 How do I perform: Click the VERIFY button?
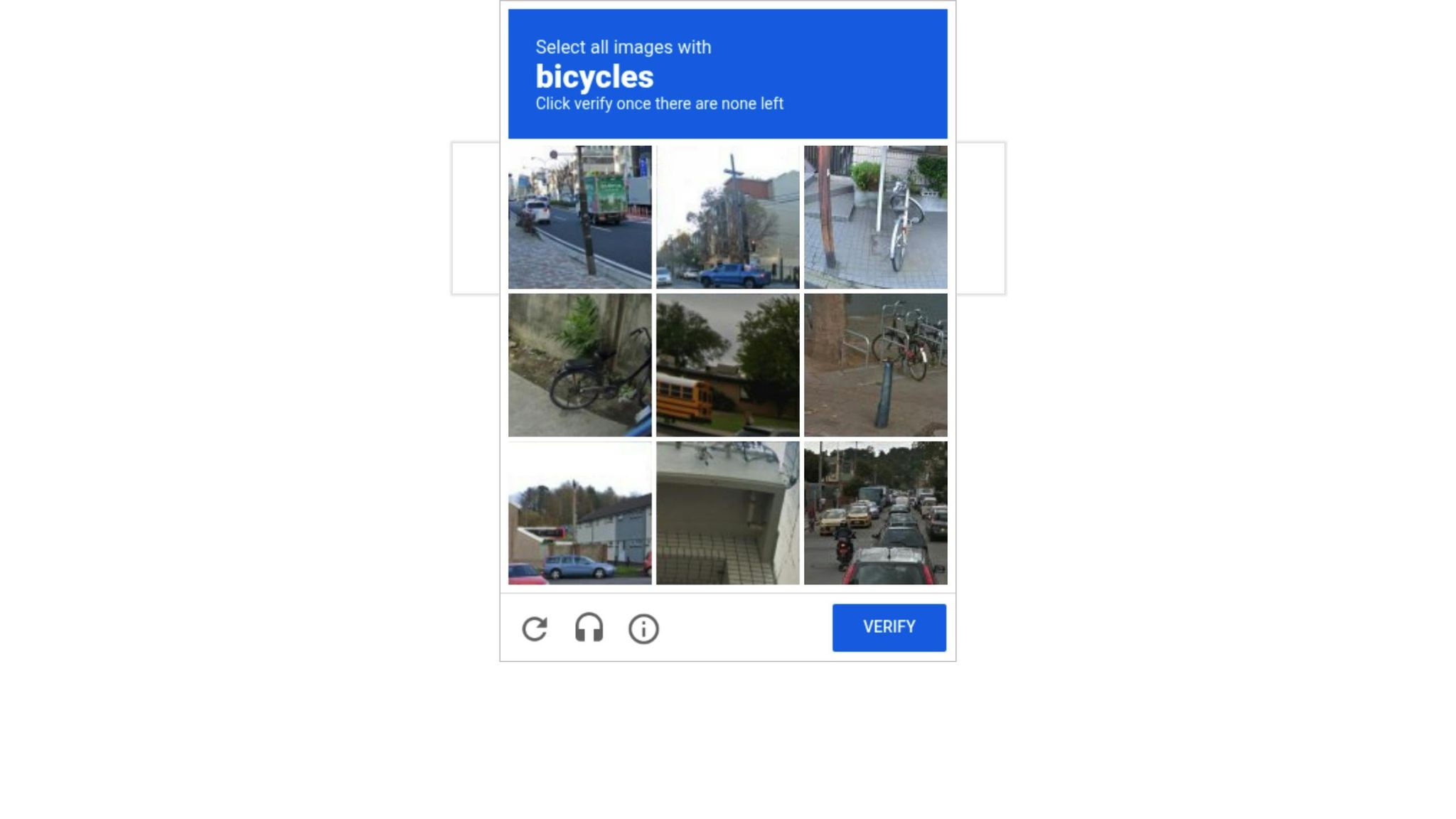(889, 627)
